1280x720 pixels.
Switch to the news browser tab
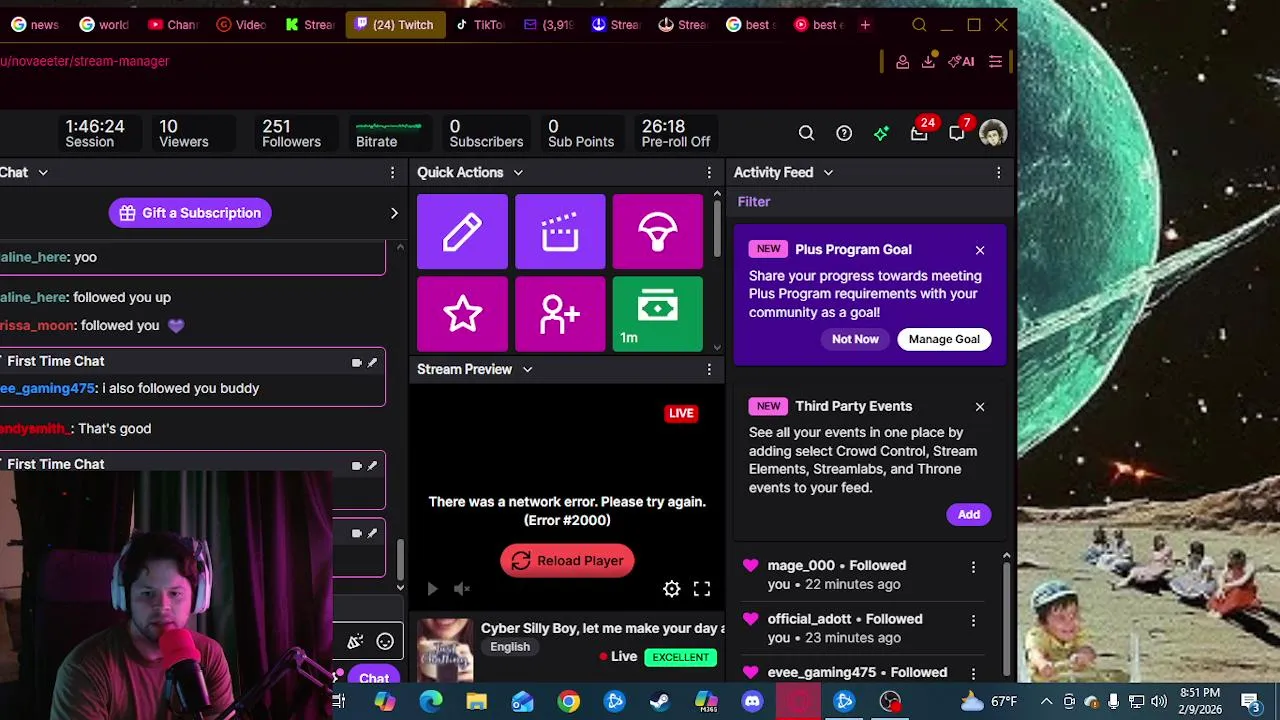click(35, 25)
